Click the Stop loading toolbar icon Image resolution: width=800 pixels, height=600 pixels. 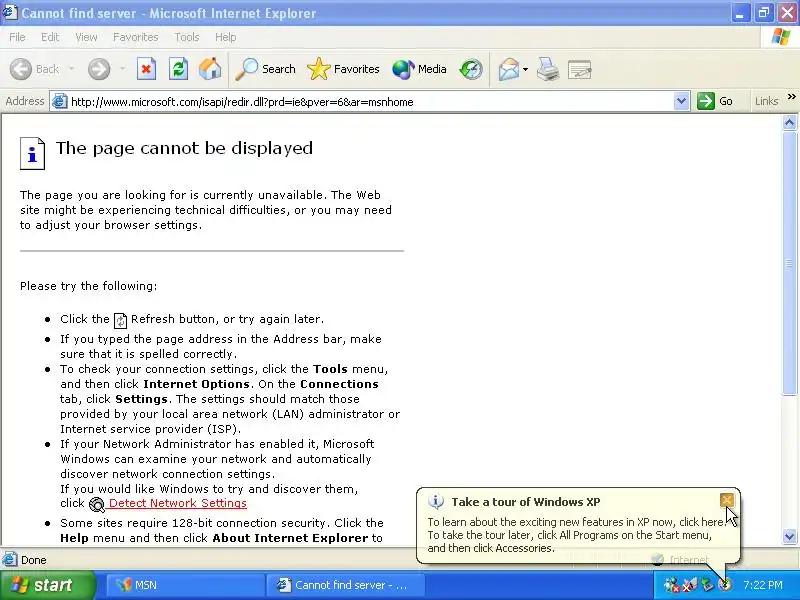click(146, 69)
